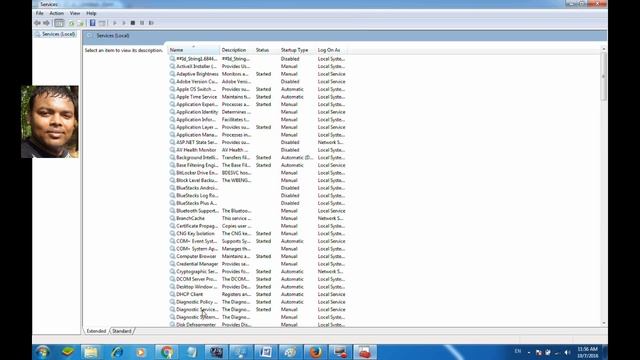The height and width of the screenshot is (360, 640).
Task: Click Network Service logon for BranchCache
Action: 331,218
